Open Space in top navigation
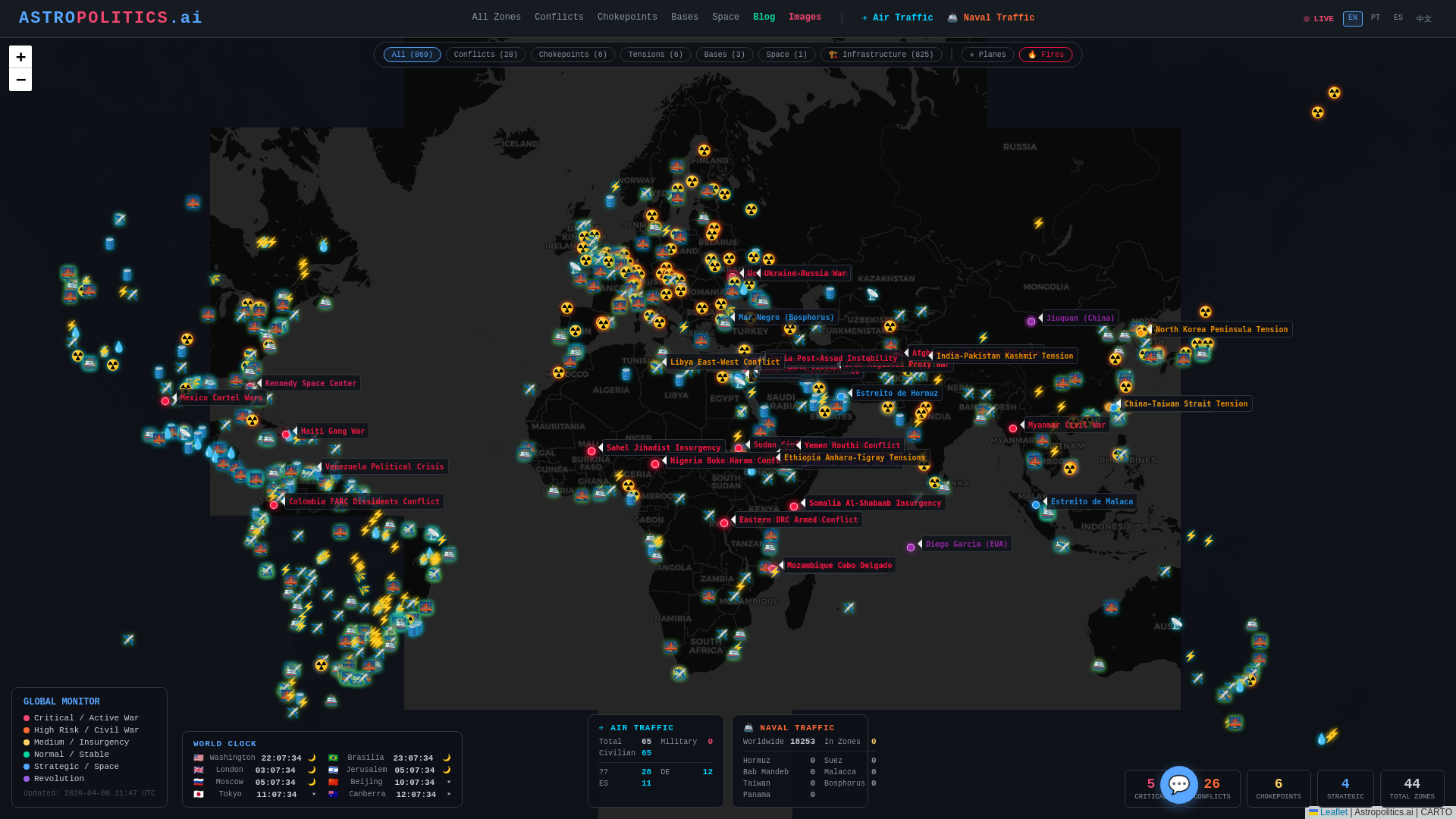The width and height of the screenshot is (1456, 819). click(725, 17)
